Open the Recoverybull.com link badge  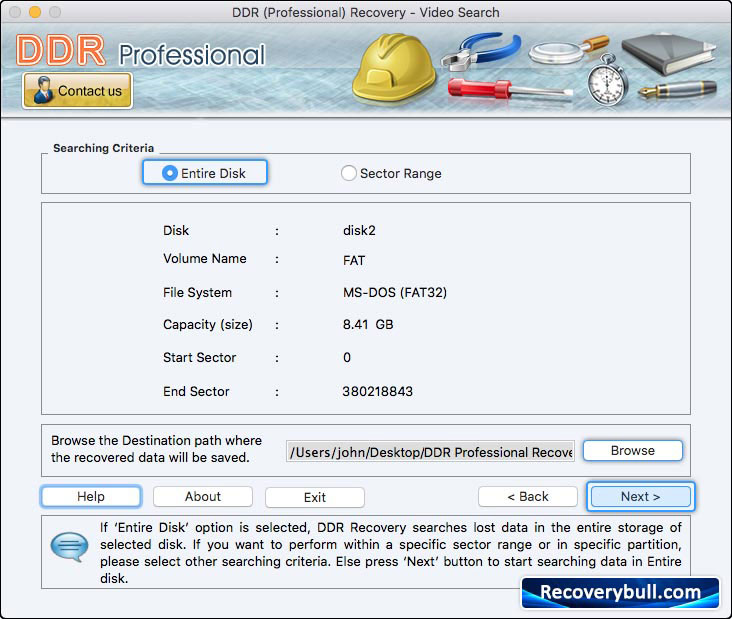pyautogui.click(x=620, y=592)
